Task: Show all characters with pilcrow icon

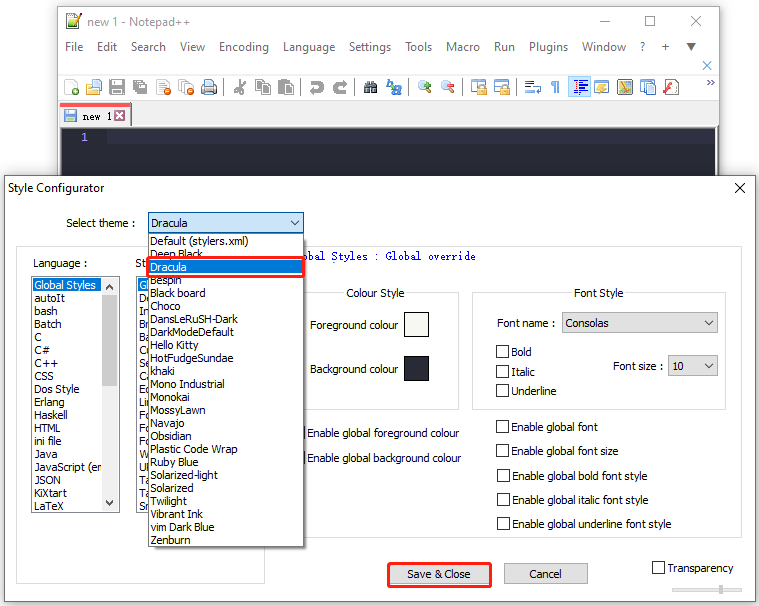Action: click(556, 87)
